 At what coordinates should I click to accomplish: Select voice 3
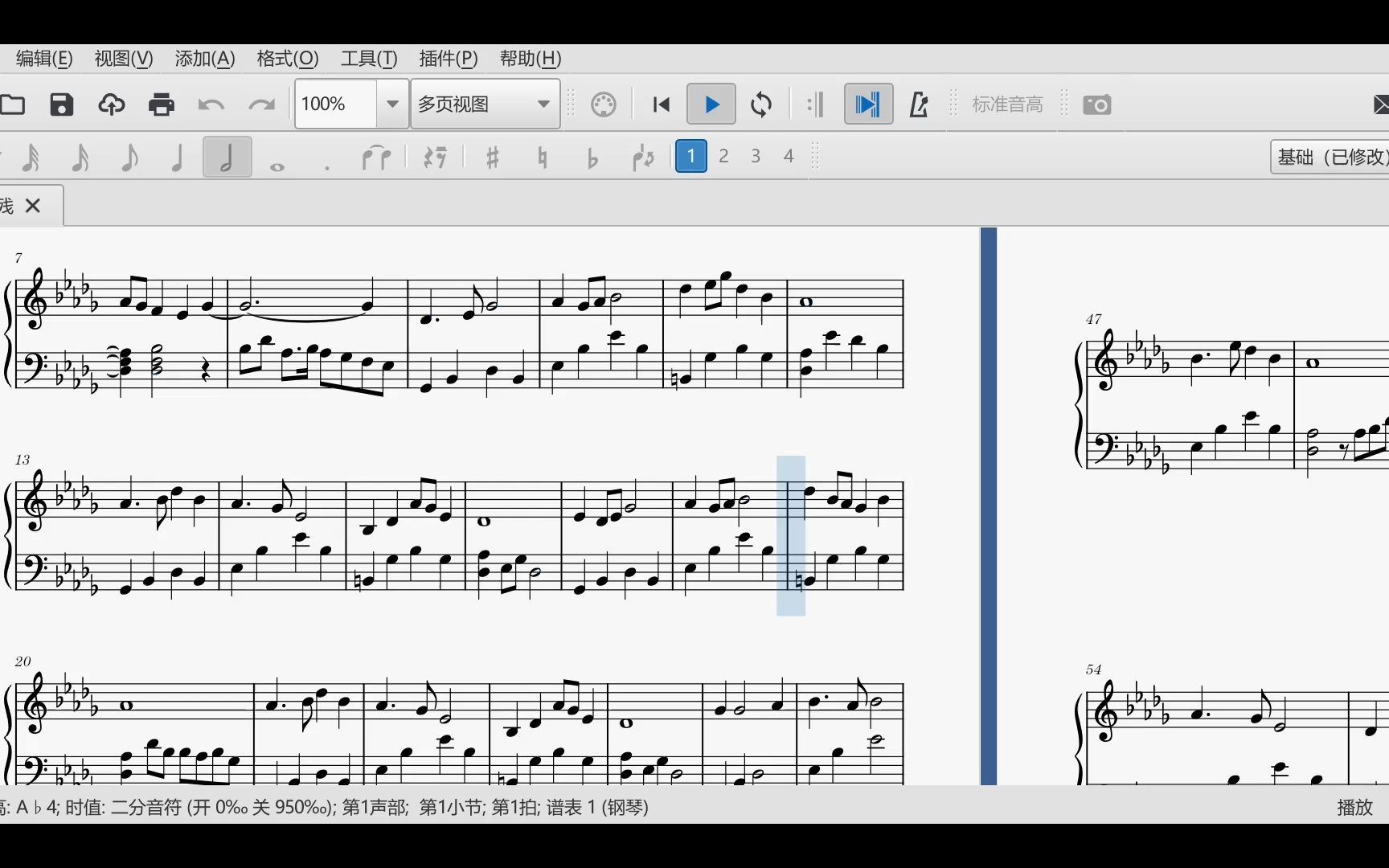coord(756,156)
